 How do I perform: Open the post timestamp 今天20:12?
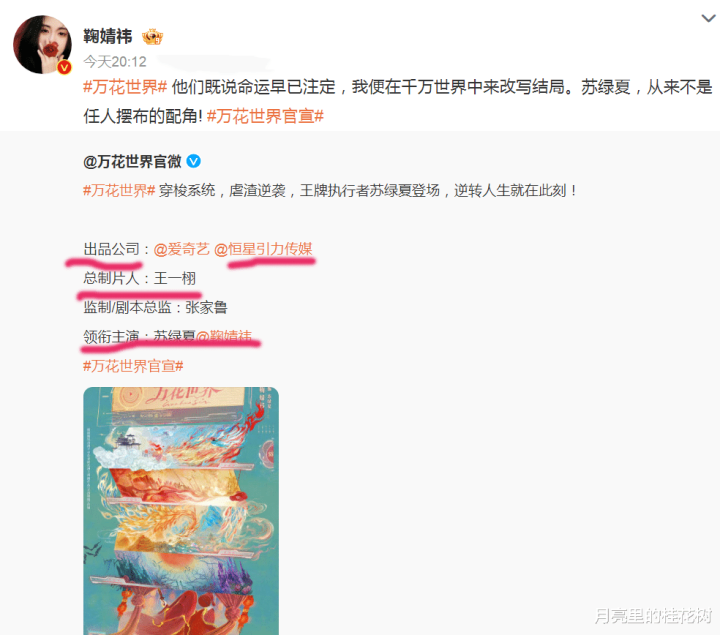pos(115,62)
